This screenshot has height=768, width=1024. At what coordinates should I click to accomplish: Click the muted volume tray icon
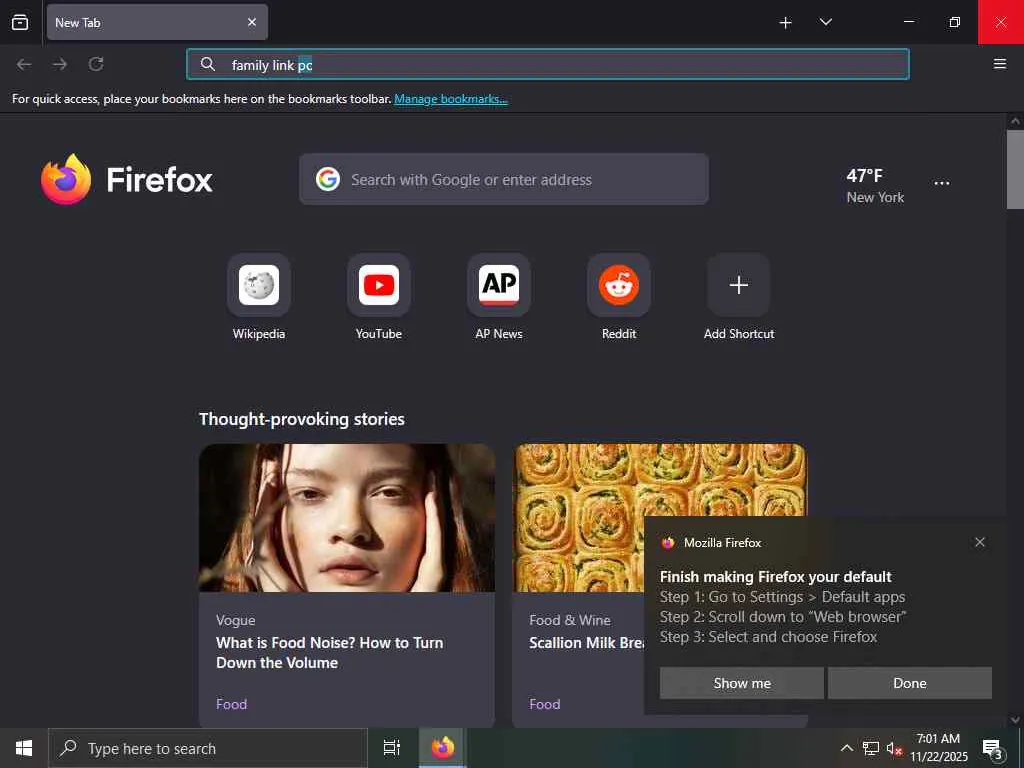[x=894, y=748]
